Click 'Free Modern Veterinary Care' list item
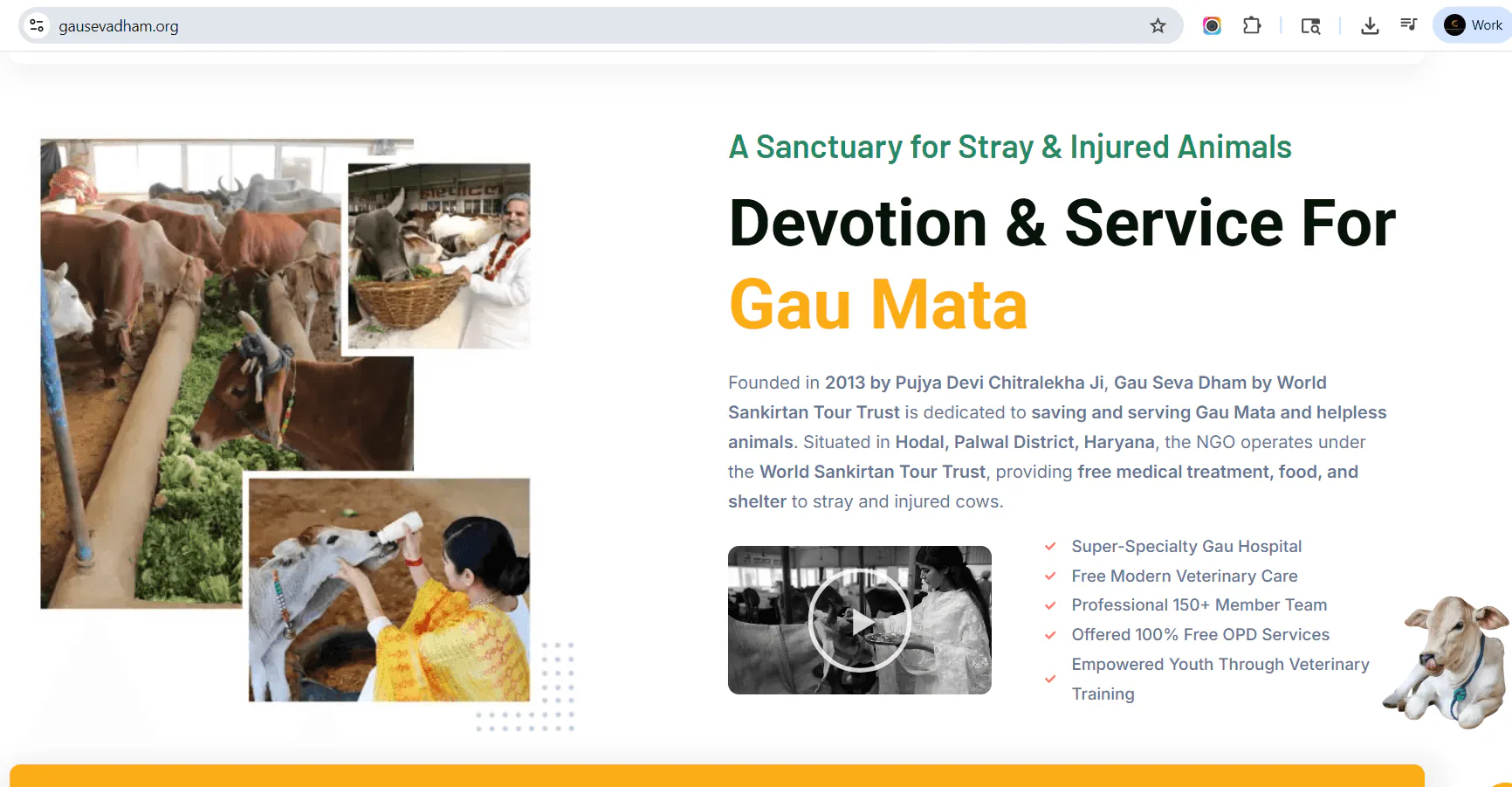This screenshot has height=787, width=1512. tap(1185, 576)
